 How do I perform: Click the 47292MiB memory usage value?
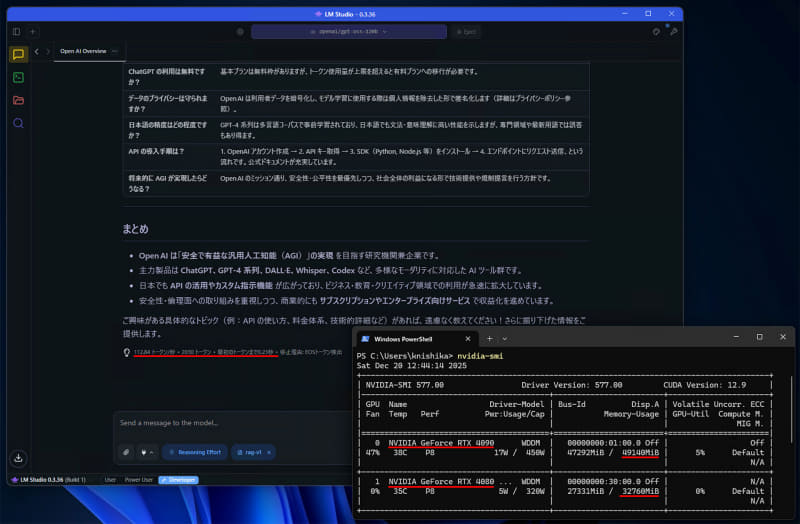[x=586, y=453]
